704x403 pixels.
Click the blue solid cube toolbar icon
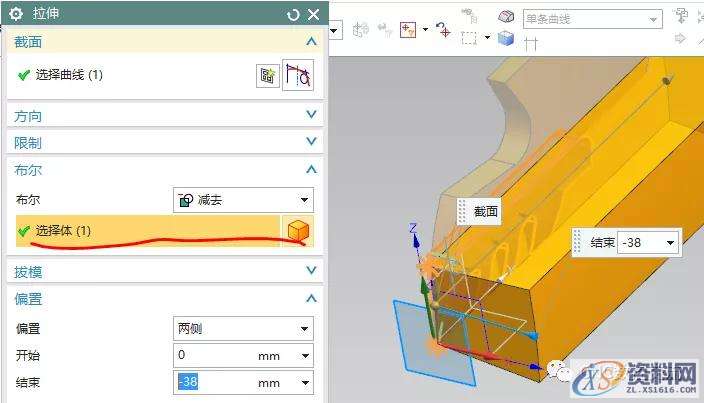click(506, 38)
